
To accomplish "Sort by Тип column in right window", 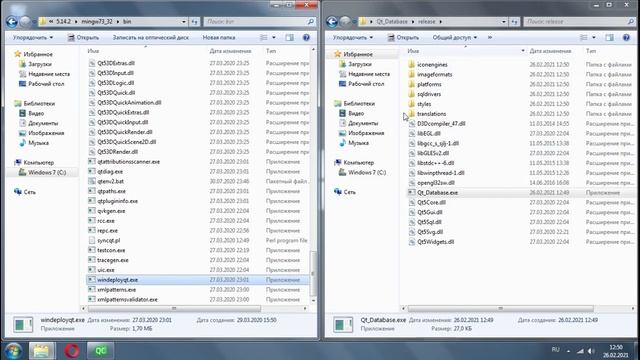I will click(x=591, y=51).
